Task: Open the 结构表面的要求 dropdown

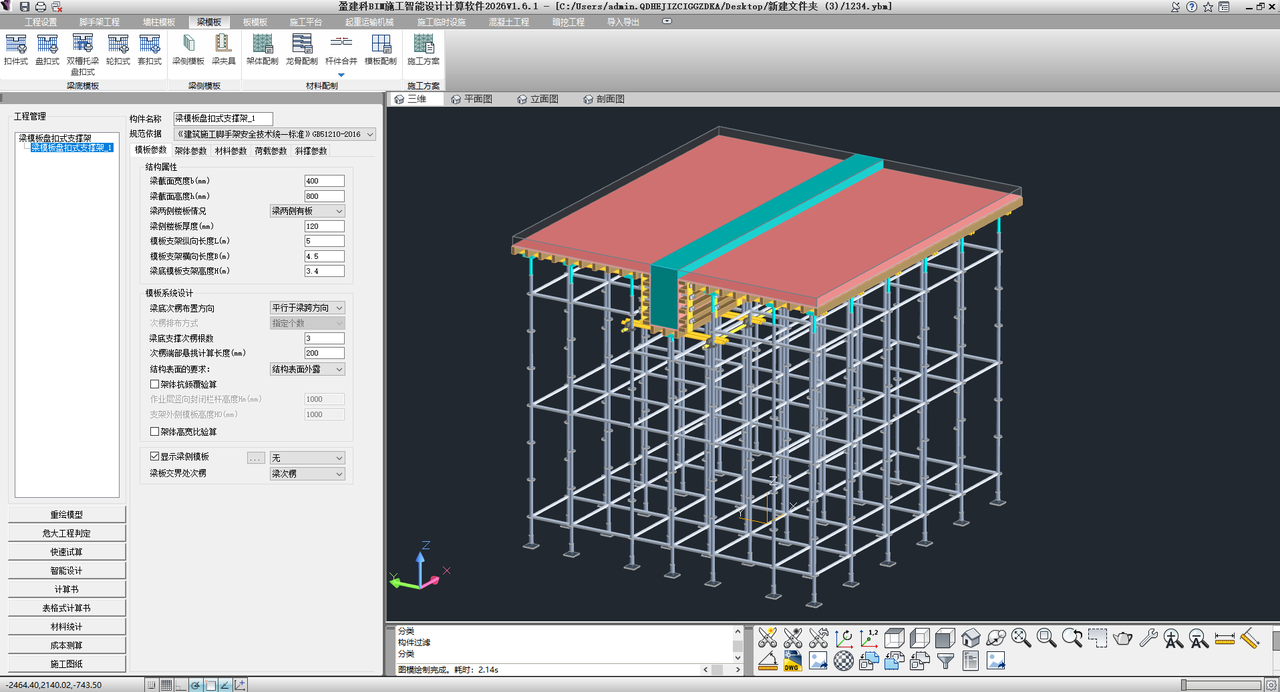Action: [x=307, y=369]
